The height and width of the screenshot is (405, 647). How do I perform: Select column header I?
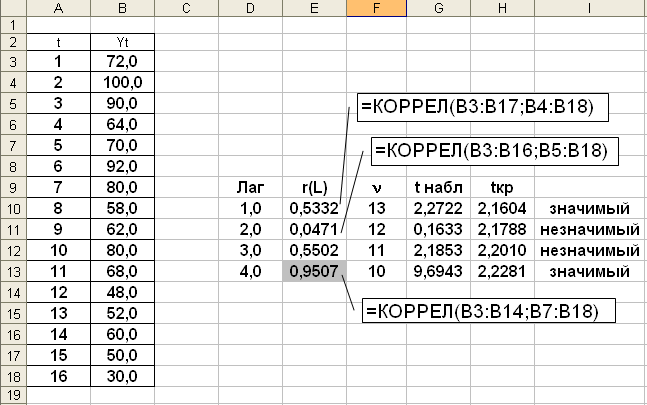click(590, 8)
